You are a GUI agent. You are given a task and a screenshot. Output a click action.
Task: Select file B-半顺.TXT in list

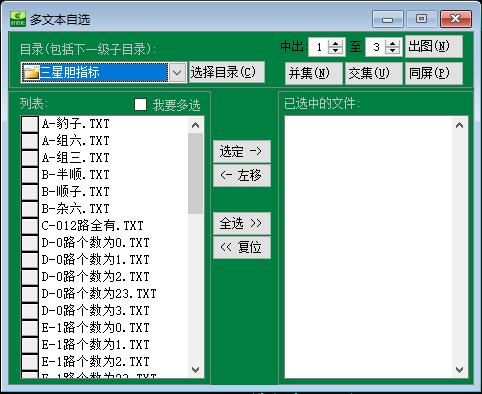tap(76, 175)
